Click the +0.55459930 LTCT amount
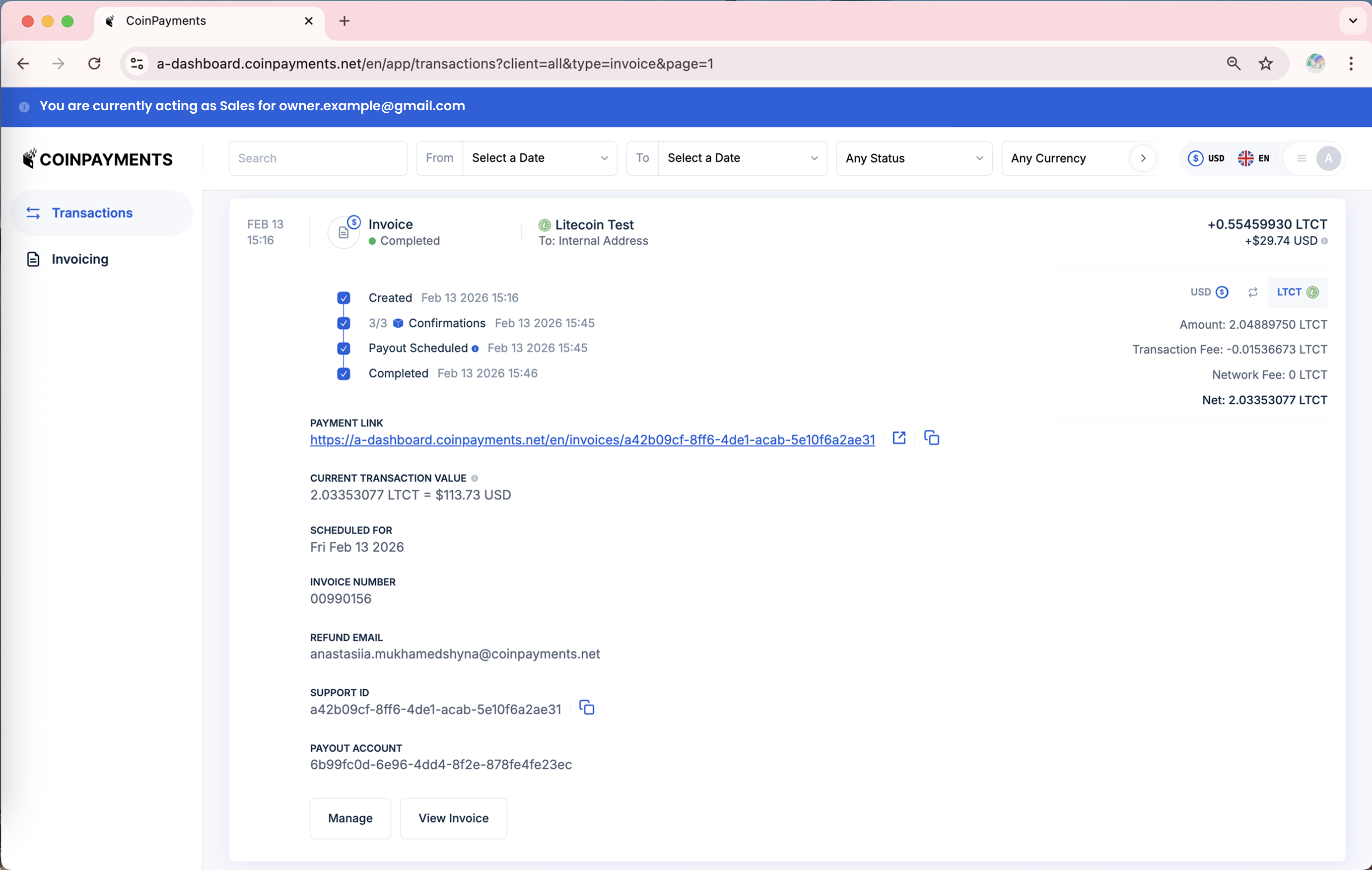 (1267, 224)
